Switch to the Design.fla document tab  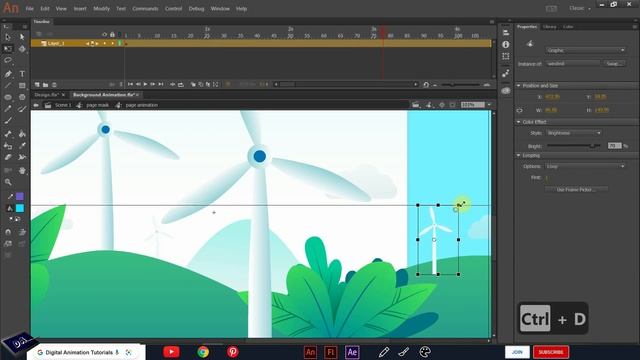point(47,95)
